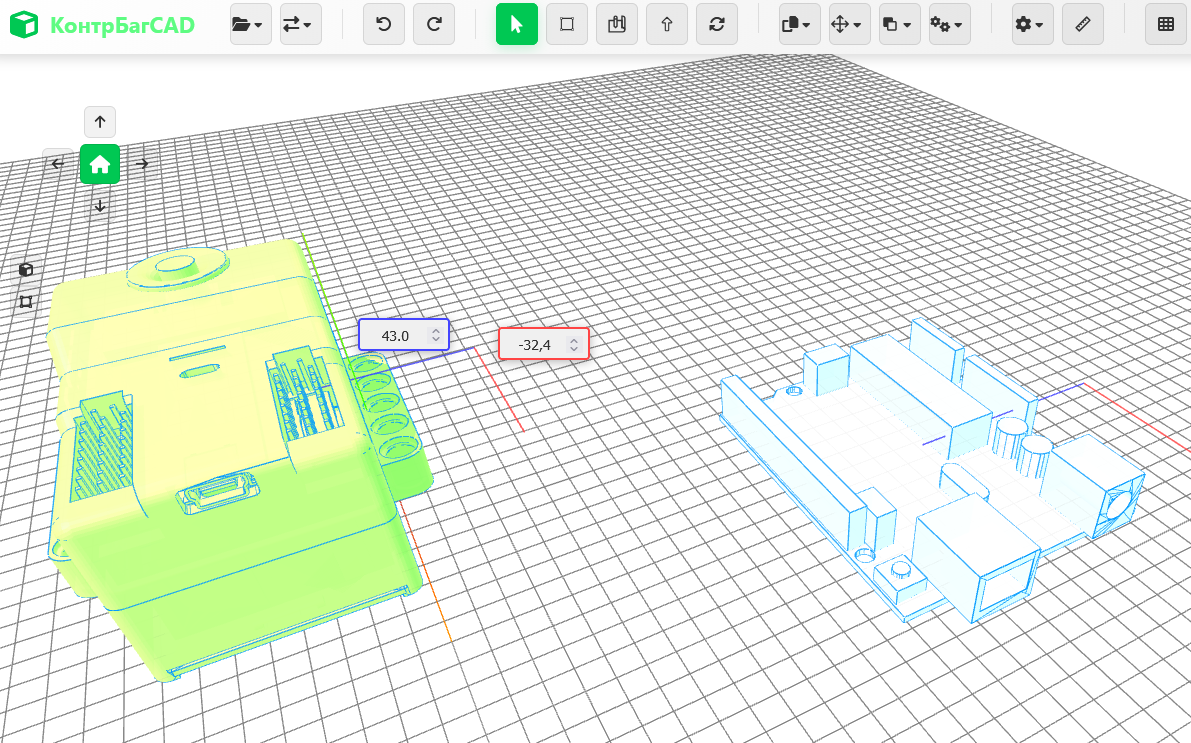Toggle the bounding box wireframe mode
Screen dimensions: 1191x743
click(x=27, y=301)
